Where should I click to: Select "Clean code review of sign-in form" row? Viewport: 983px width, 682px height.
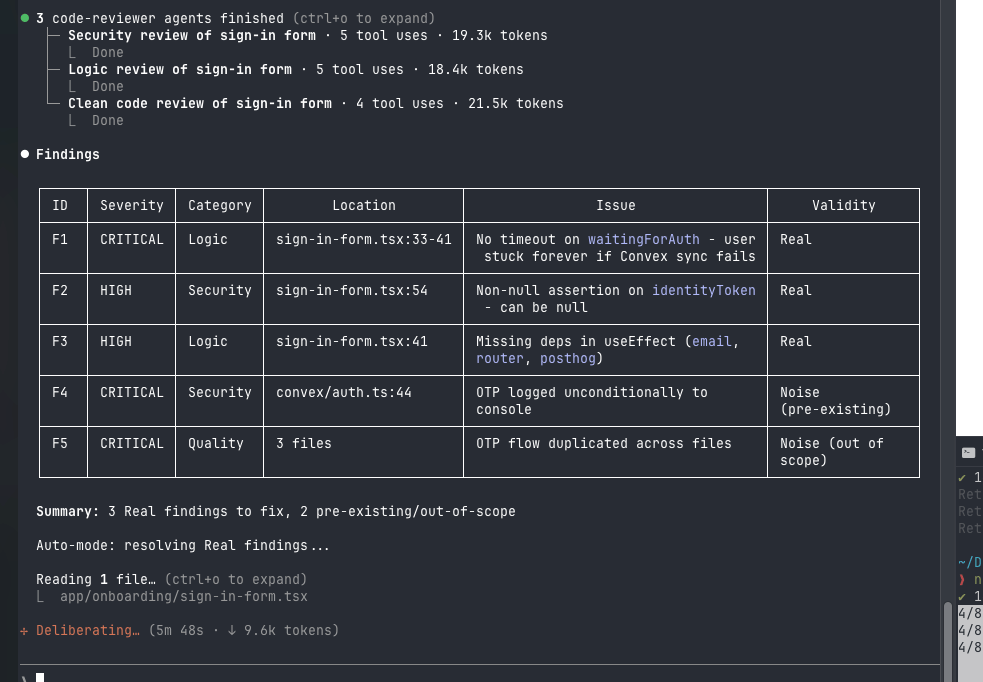pos(315,103)
